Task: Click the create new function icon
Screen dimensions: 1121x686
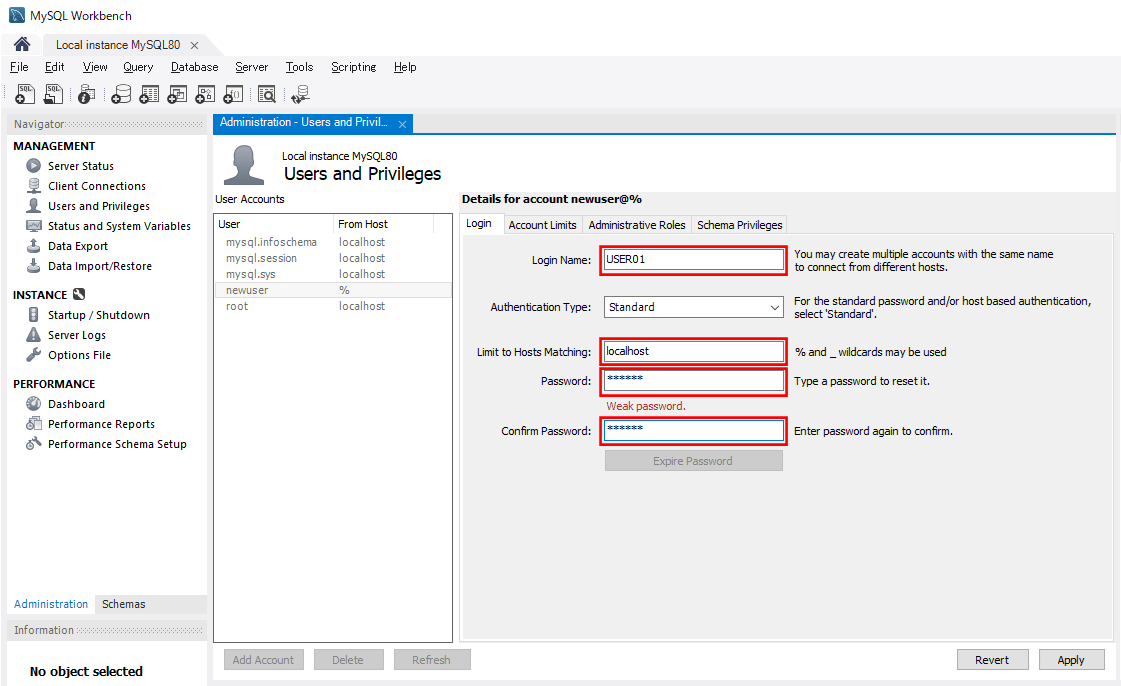Action: tap(233, 94)
